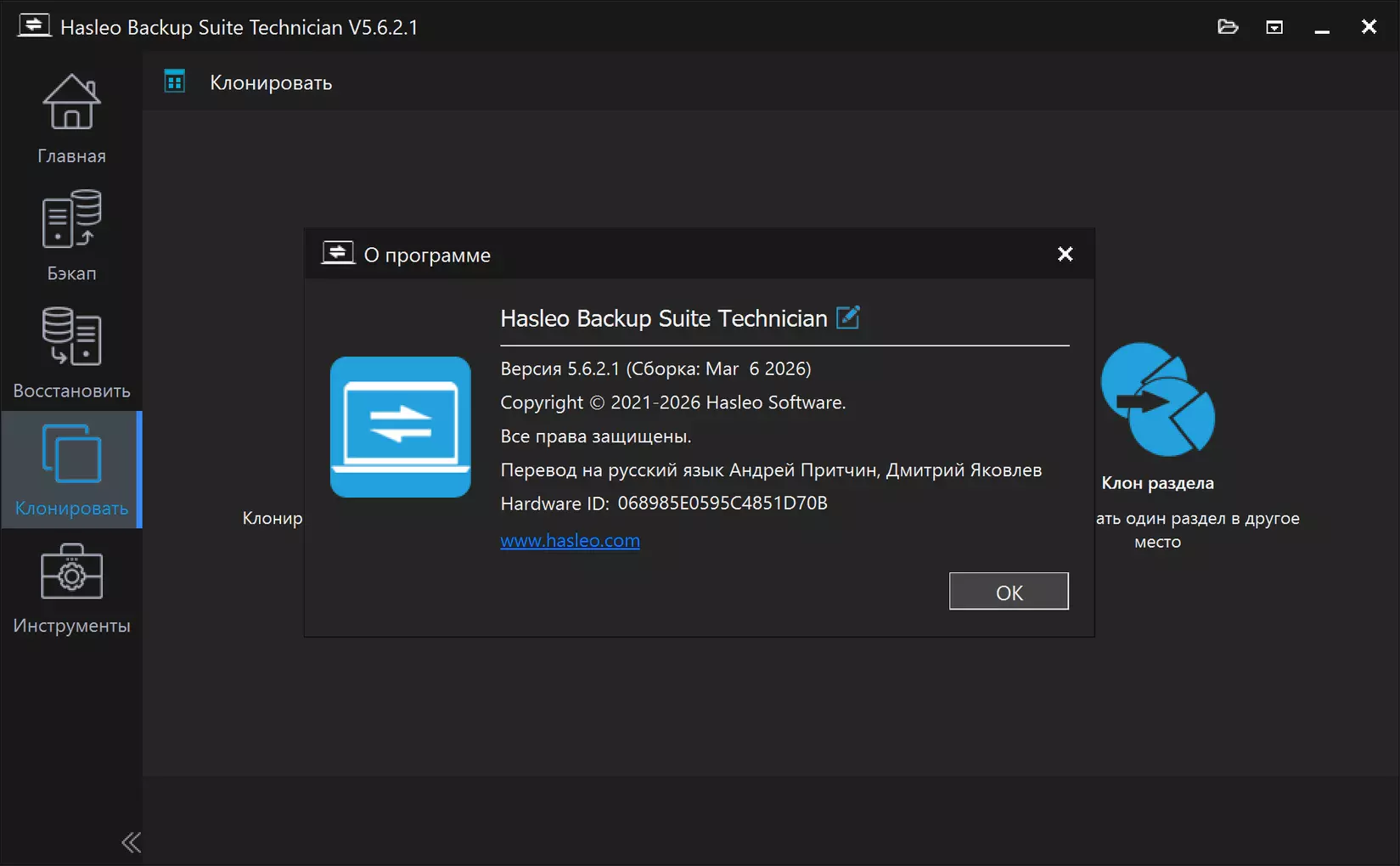Open the title bar dropdown menu

click(1274, 27)
